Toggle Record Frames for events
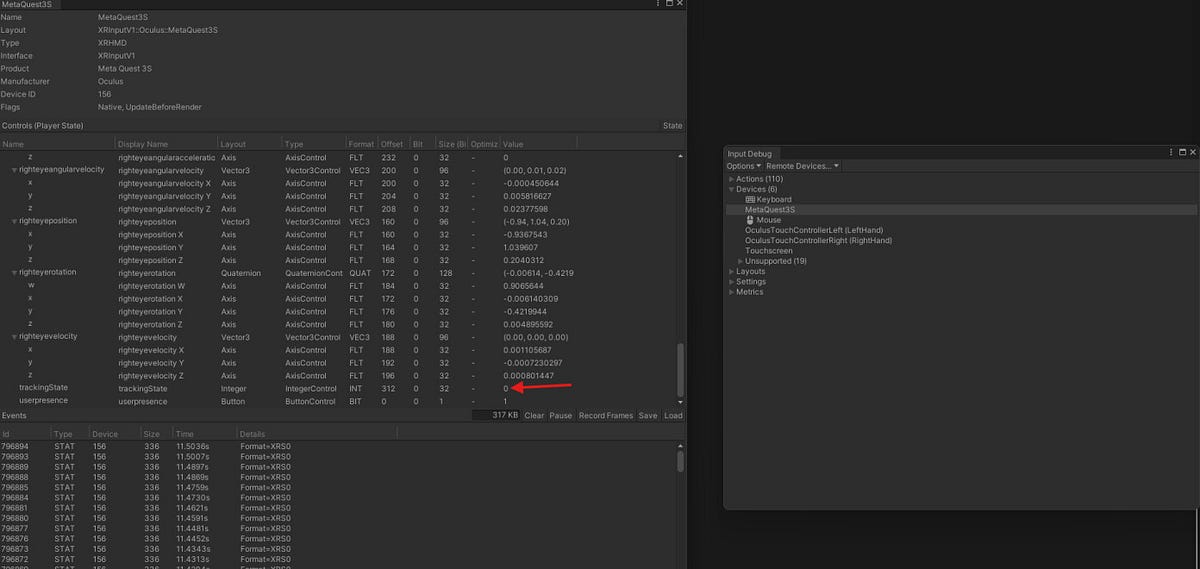 605,415
